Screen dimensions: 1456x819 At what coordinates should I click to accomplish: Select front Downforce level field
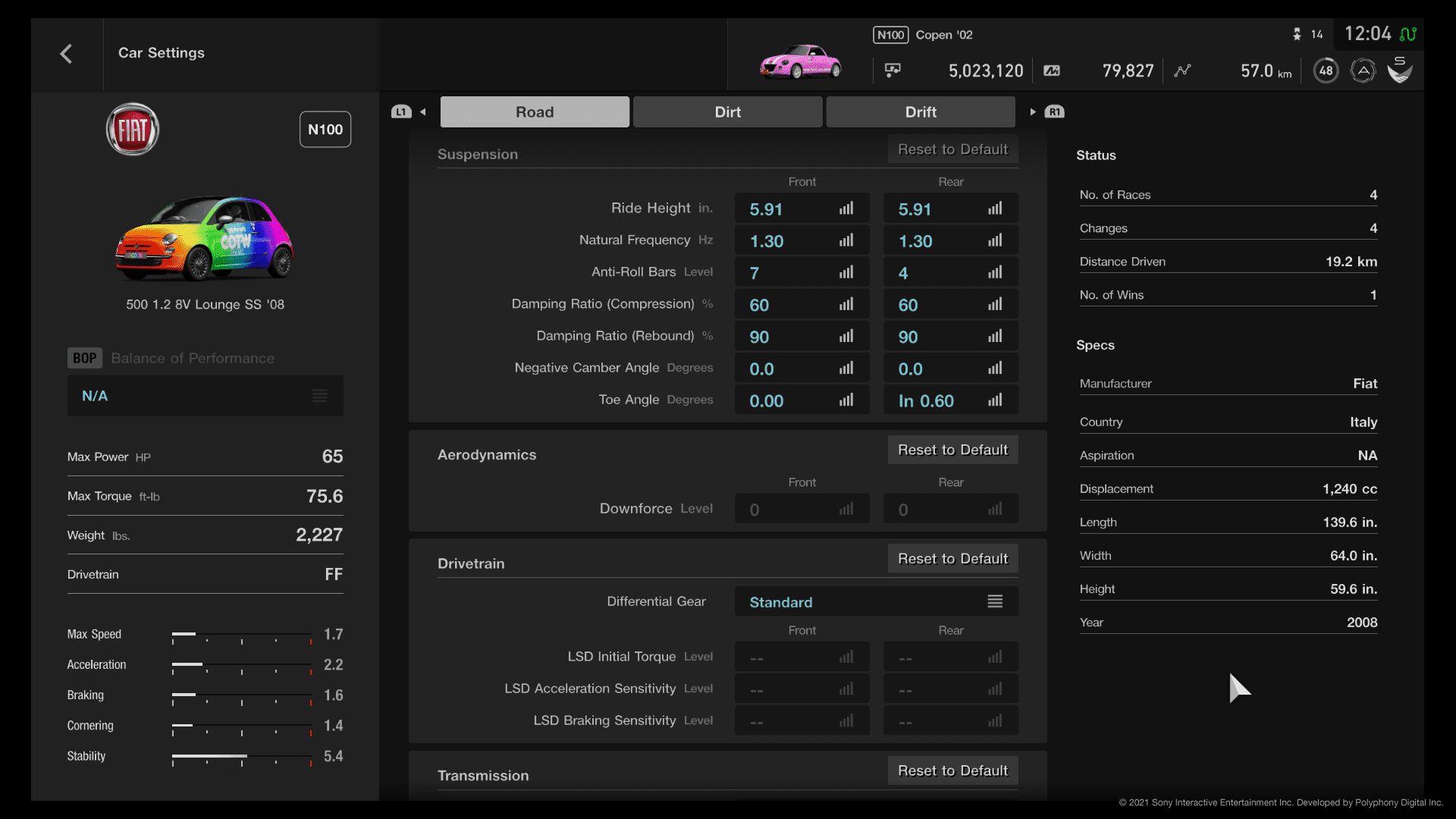(x=802, y=509)
